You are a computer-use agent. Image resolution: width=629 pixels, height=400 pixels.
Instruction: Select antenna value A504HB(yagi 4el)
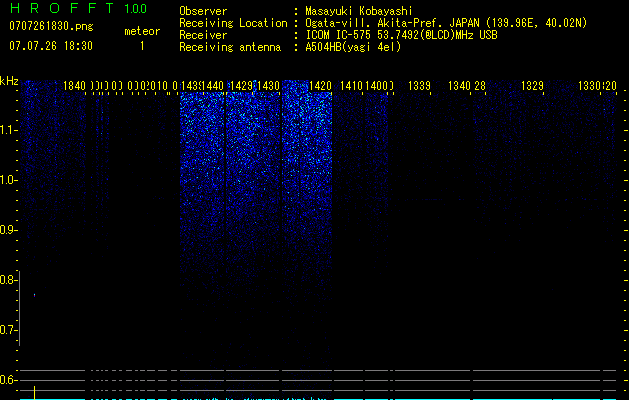353,47
